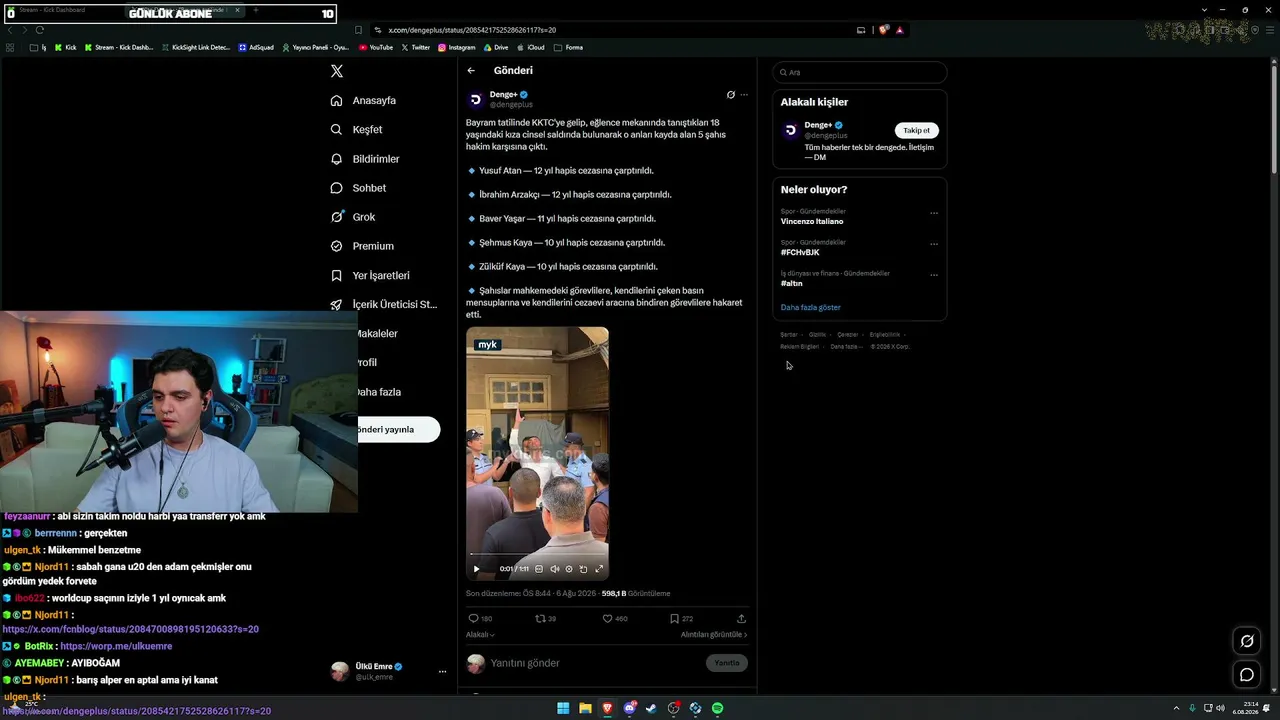Open Windows Start menu
The image size is (1280, 720).
[x=563, y=708]
